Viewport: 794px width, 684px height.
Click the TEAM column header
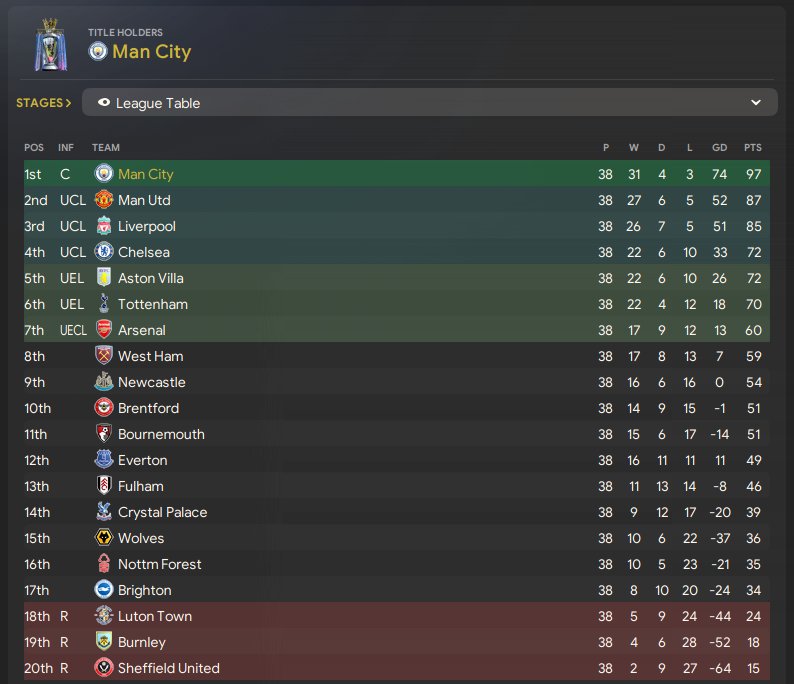[106, 147]
